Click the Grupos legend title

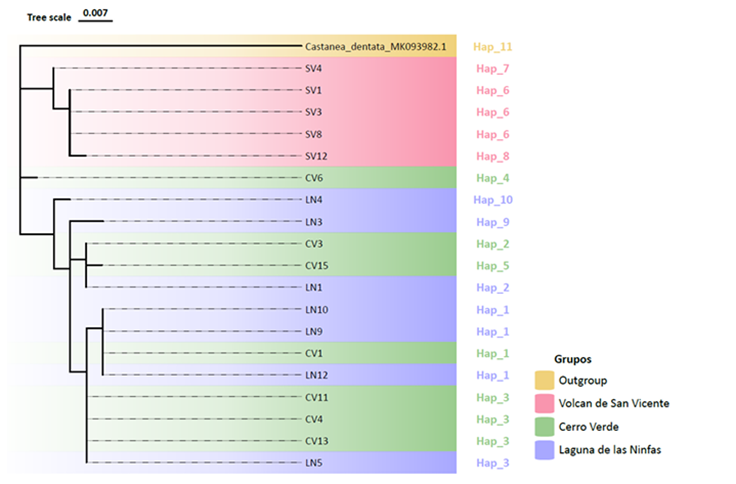[574, 357]
